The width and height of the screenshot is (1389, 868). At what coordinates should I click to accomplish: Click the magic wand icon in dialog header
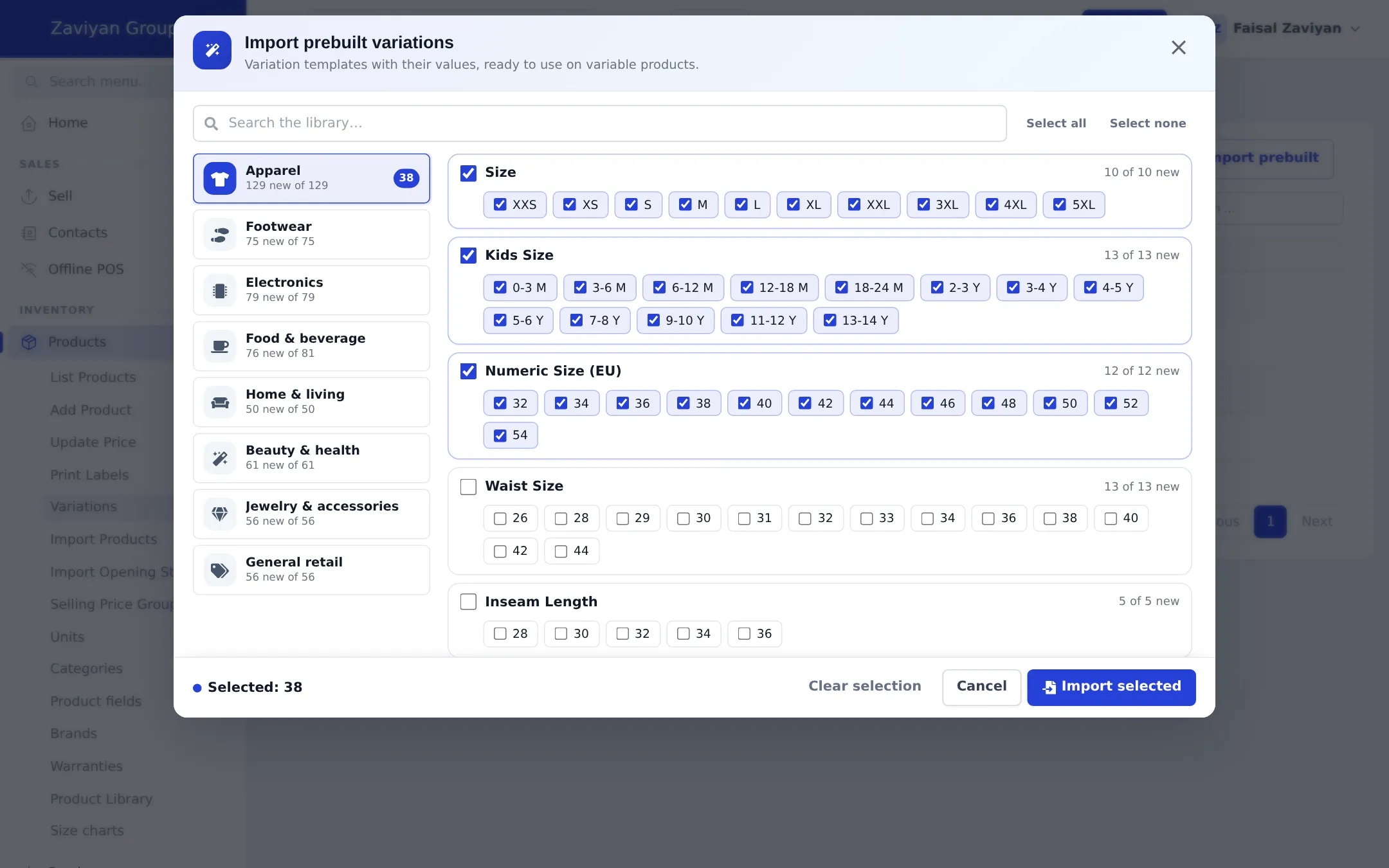(212, 50)
